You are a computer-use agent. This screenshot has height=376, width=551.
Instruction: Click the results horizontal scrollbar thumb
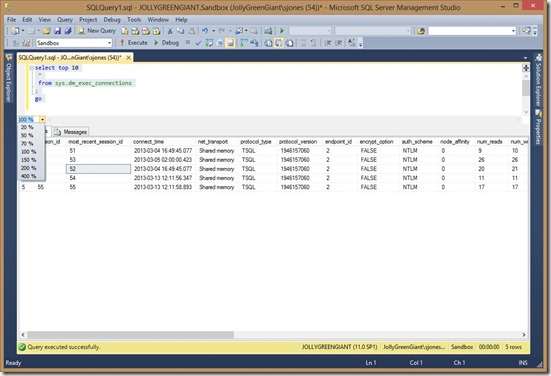[x=131, y=335]
